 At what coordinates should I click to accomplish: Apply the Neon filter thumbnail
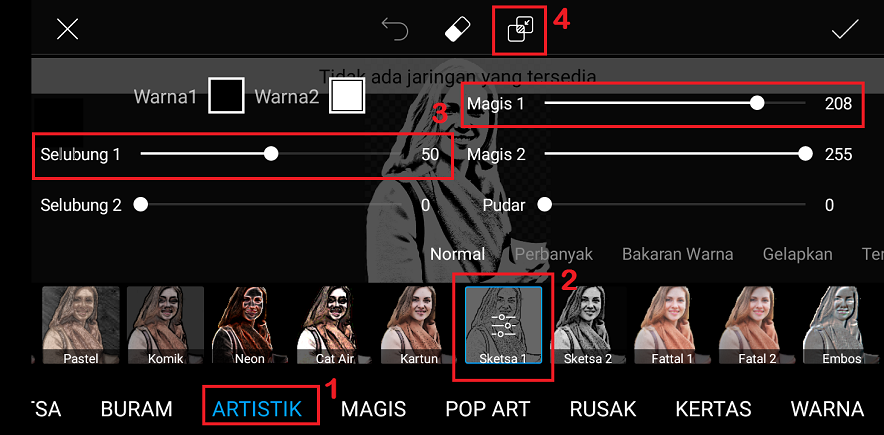click(x=250, y=325)
